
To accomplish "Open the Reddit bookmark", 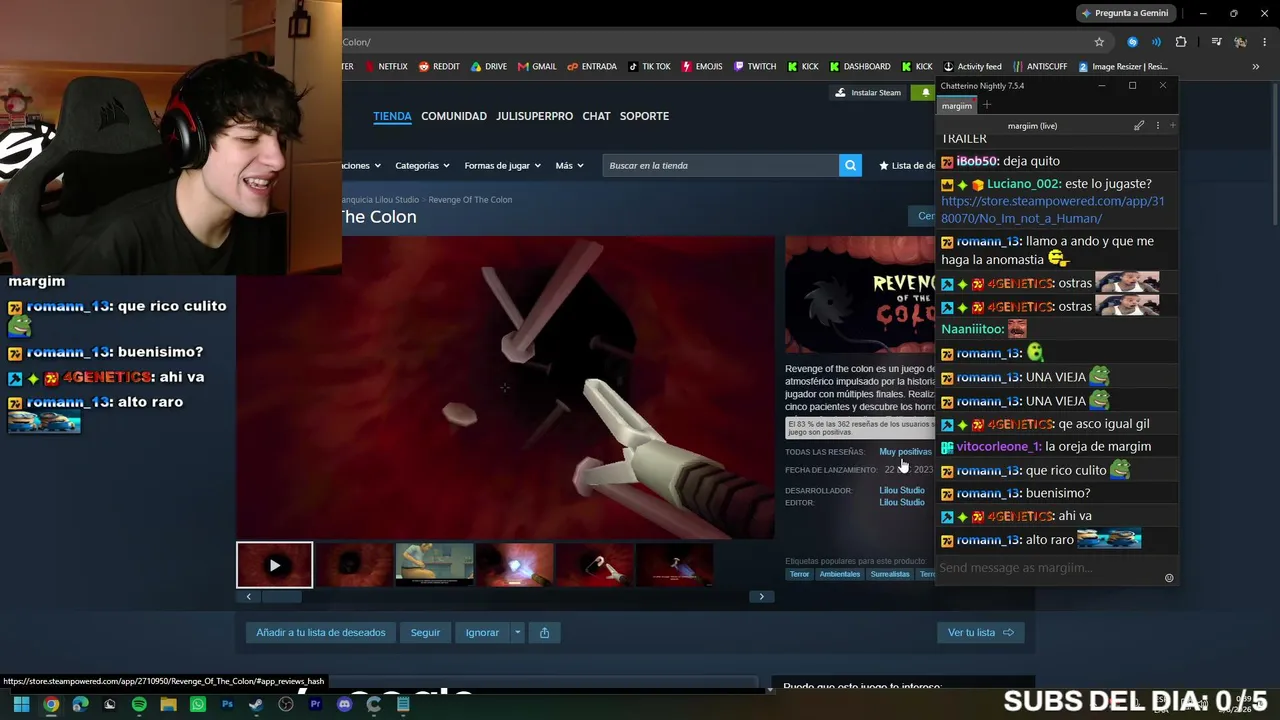I will (x=439, y=67).
